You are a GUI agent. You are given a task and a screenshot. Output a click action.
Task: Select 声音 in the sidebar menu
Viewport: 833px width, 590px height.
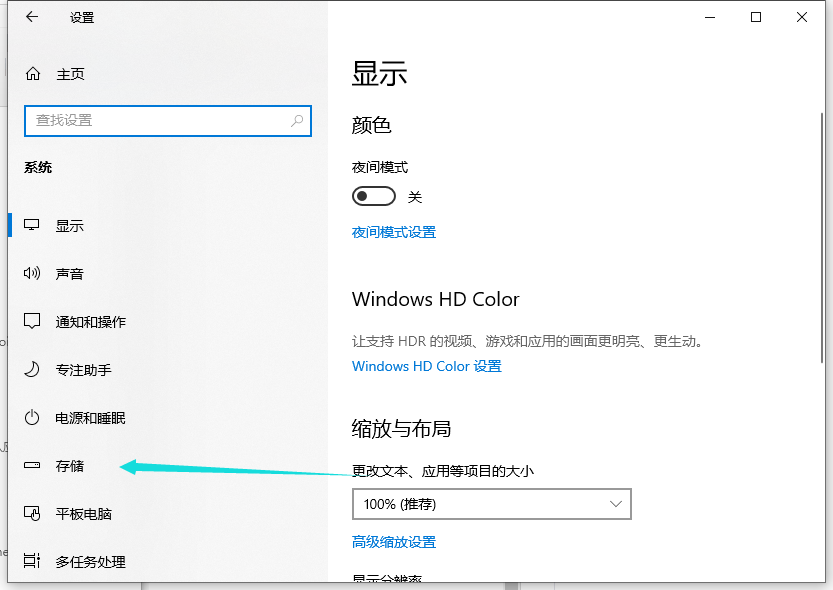click(x=70, y=274)
